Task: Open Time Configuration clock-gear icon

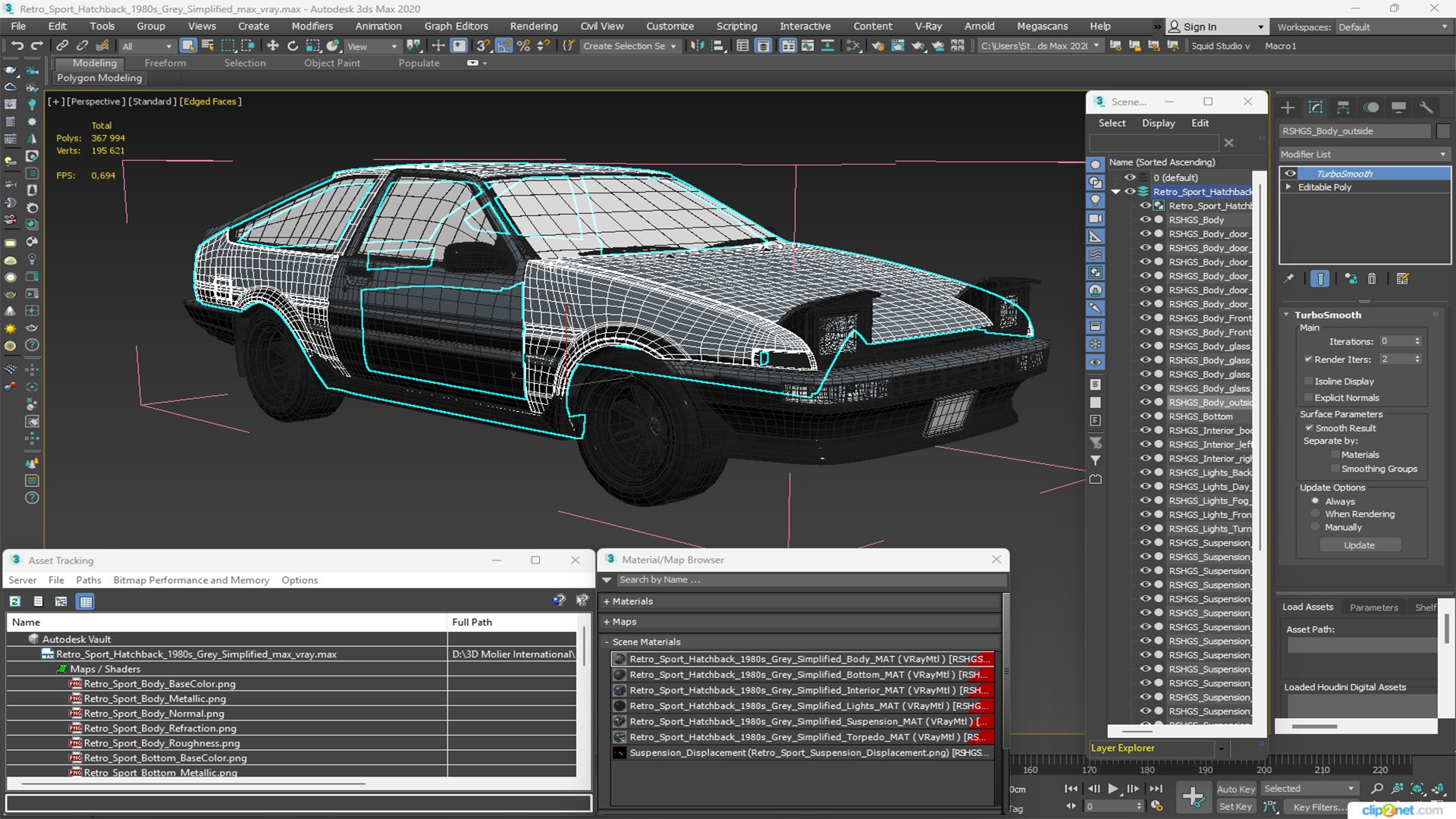Action: (x=1156, y=806)
